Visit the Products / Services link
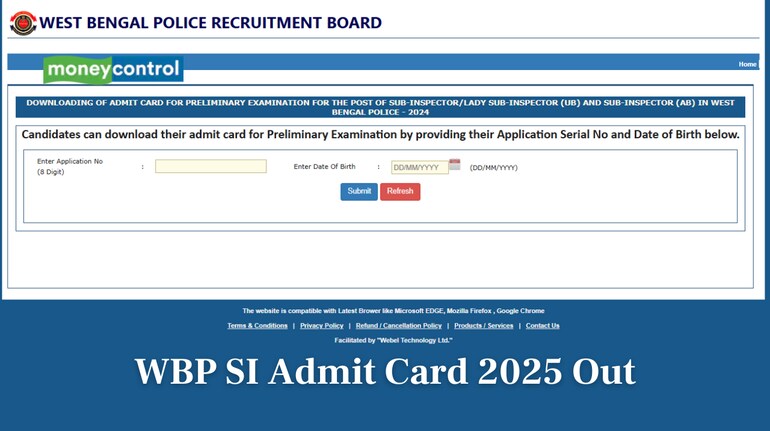 [483, 326]
